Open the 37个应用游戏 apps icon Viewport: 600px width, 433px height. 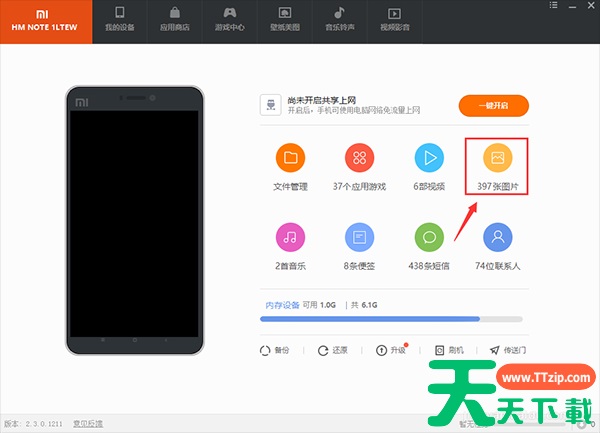359,158
